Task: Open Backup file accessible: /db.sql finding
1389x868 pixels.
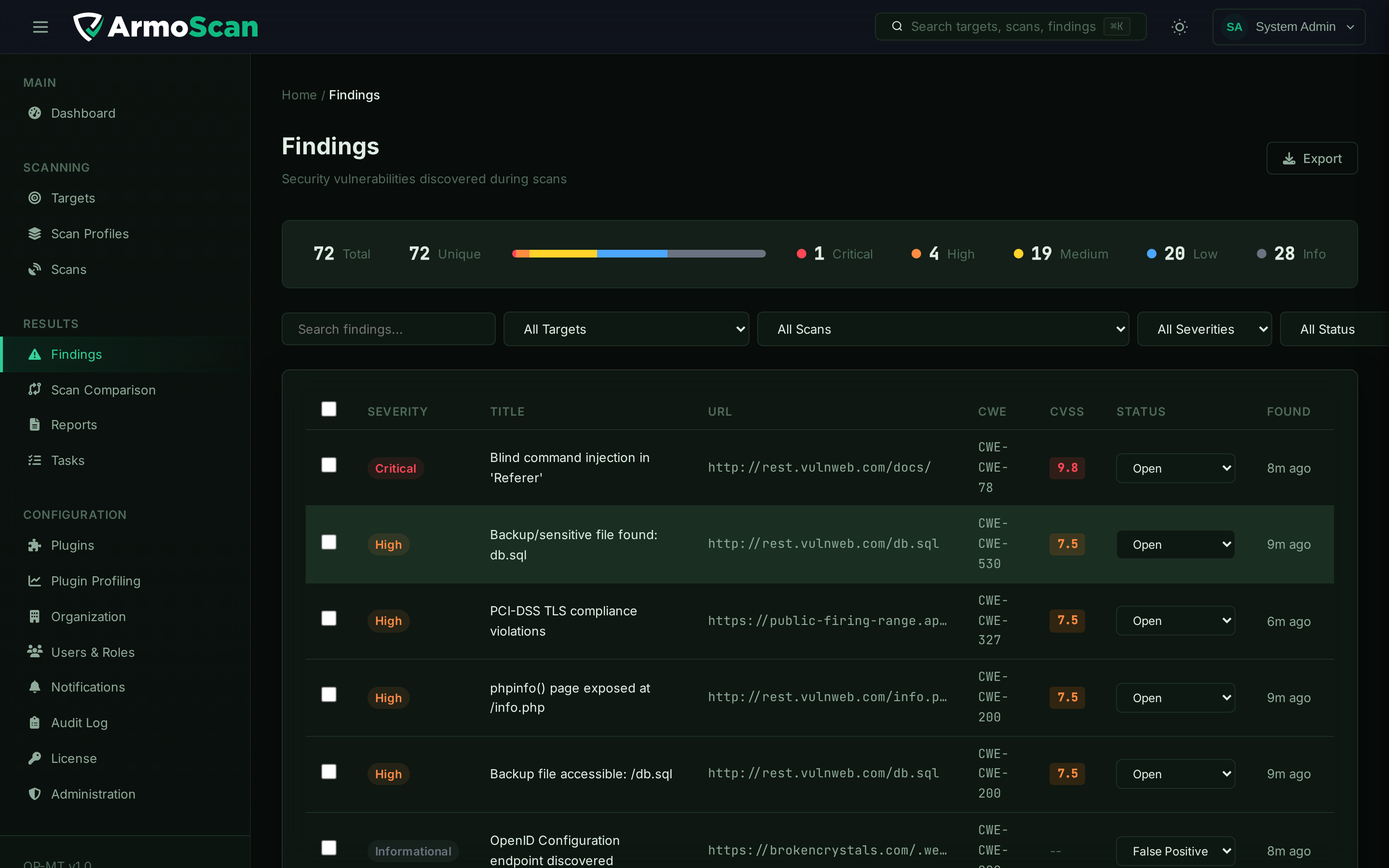Action: [581, 774]
